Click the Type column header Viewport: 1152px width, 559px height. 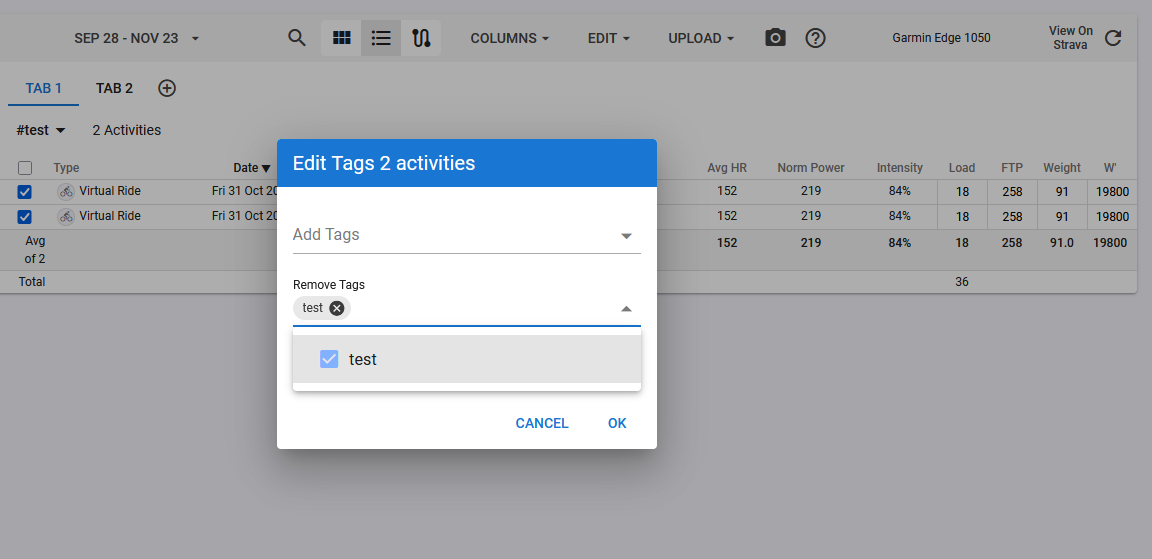pos(66,167)
